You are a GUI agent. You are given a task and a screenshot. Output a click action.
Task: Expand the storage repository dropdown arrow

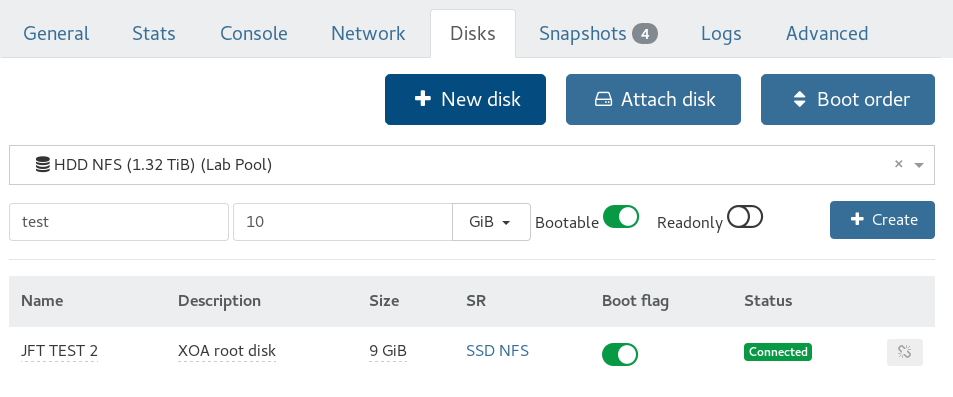click(x=919, y=165)
